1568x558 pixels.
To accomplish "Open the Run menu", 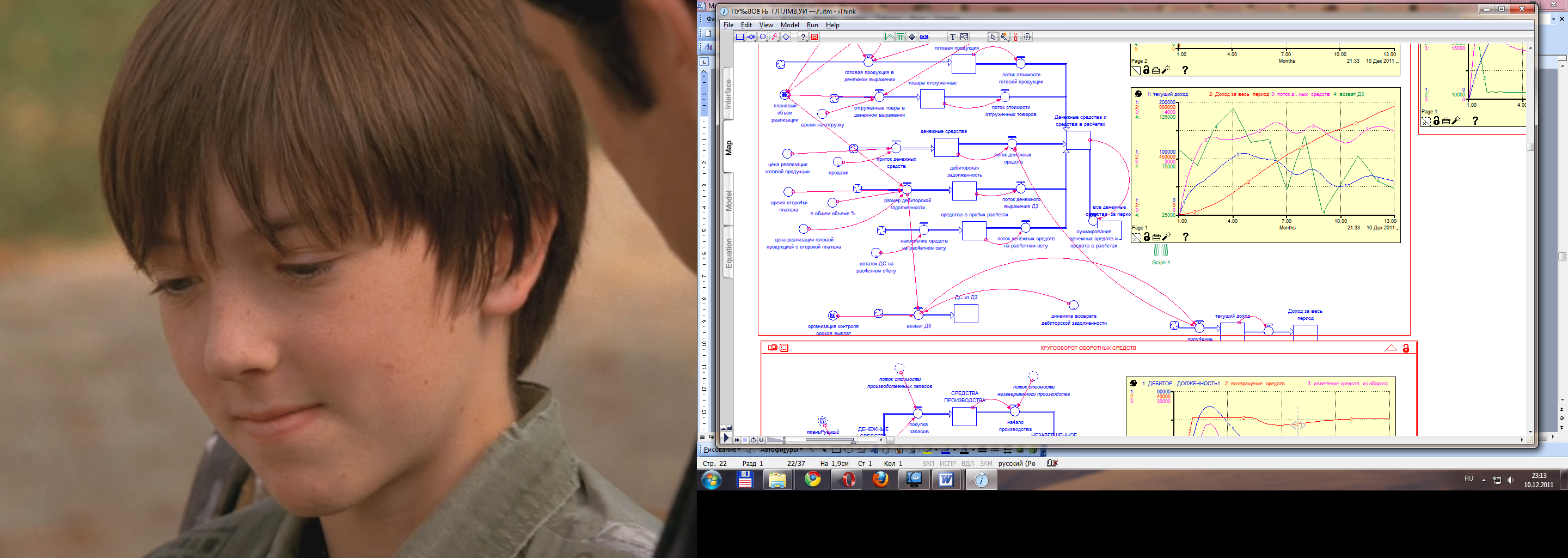I will point(813,25).
